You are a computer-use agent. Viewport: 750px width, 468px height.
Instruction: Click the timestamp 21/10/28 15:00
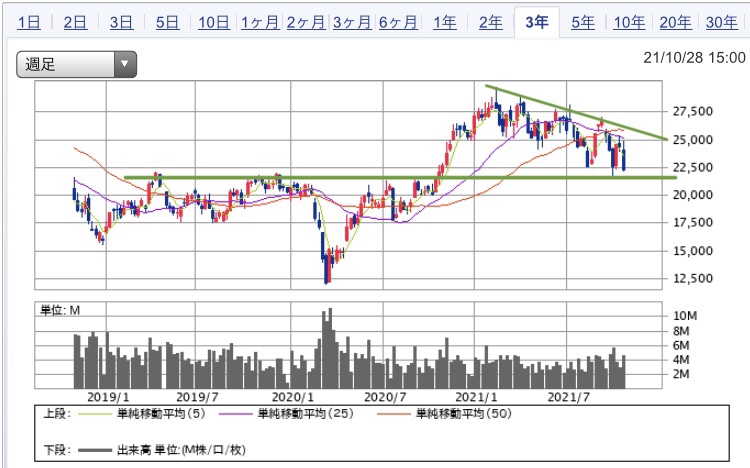point(694,58)
